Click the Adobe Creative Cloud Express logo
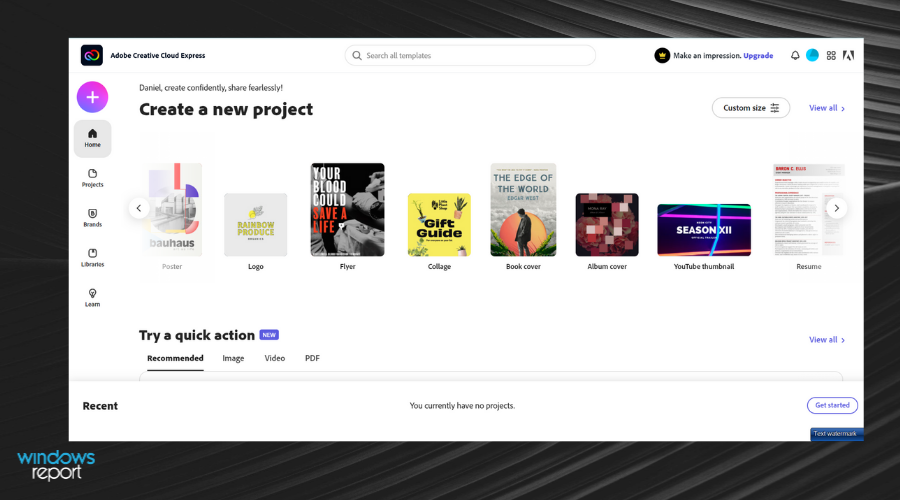This screenshot has width=900, height=500. tap(92, 56)
